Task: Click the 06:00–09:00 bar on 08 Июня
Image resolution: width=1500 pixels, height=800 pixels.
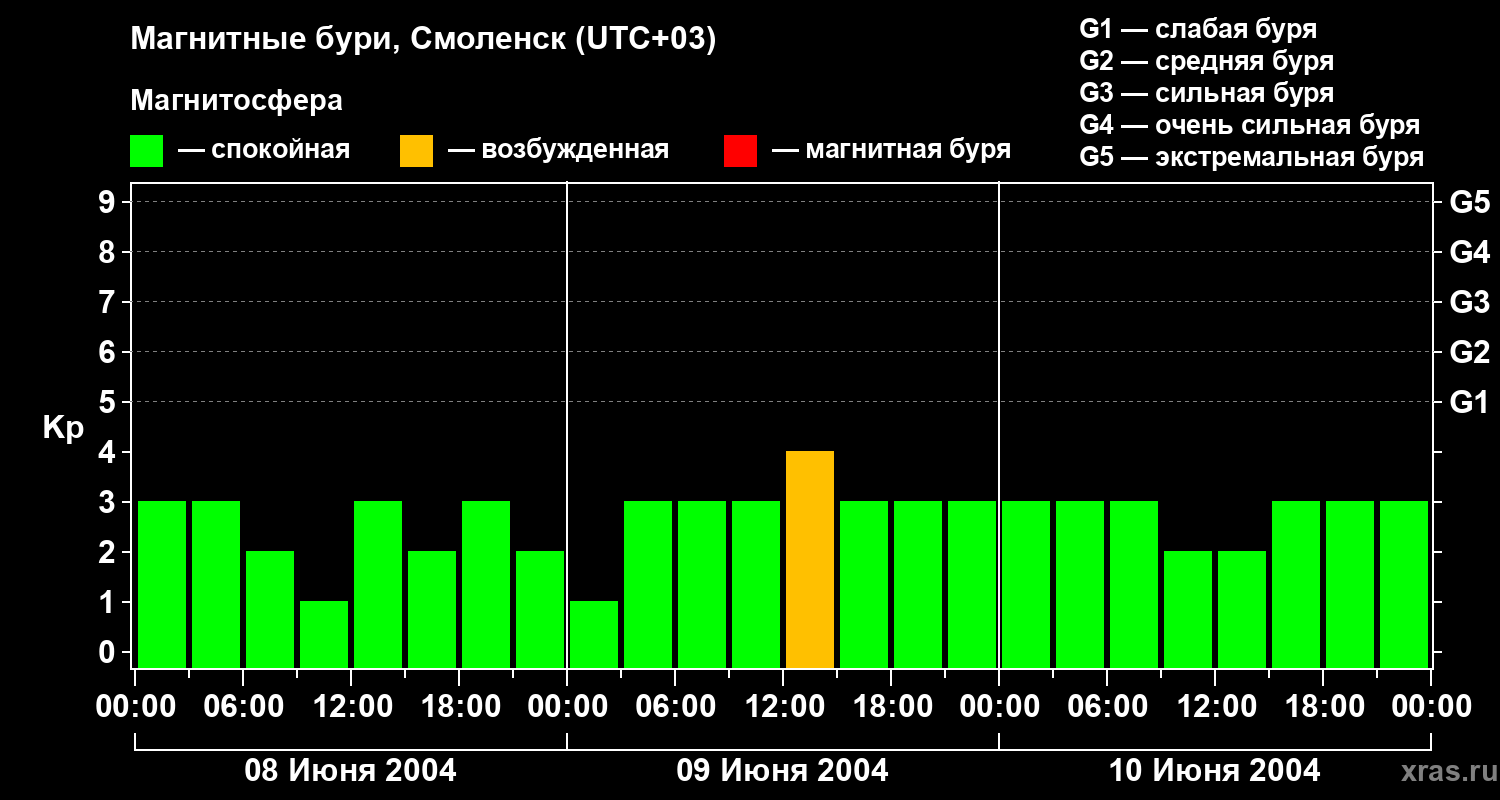Action: (x=270, y=610)
